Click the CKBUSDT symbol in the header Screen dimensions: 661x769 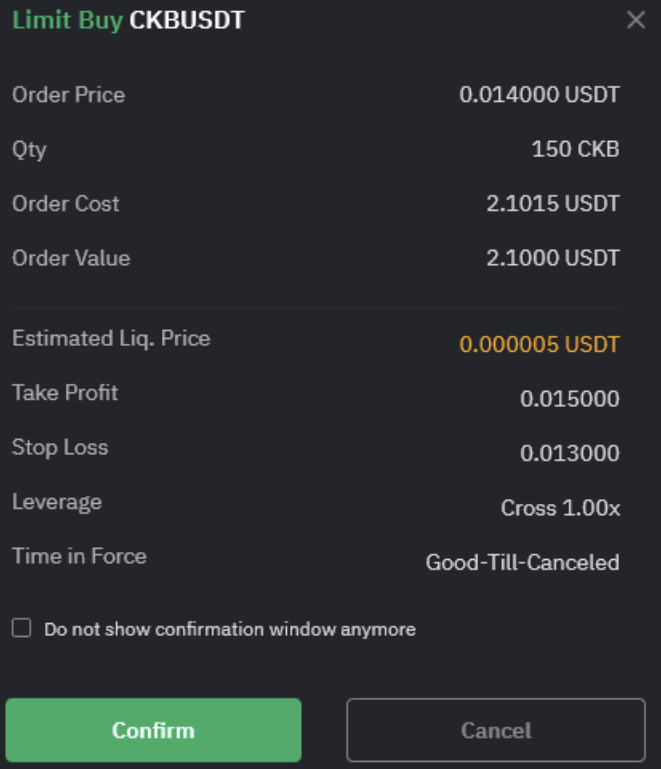tap(187, 20)
